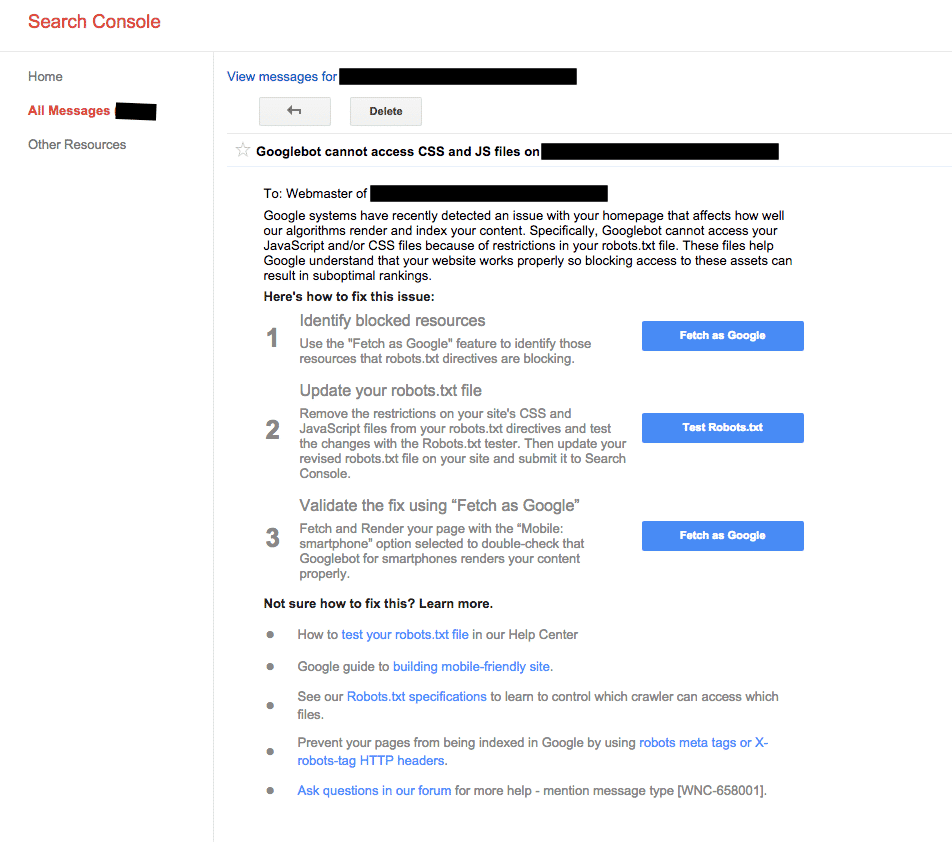Open the Robots.txt specifications link
The height and width of the screenshot is (842, 952).
[x=416, y=696]
